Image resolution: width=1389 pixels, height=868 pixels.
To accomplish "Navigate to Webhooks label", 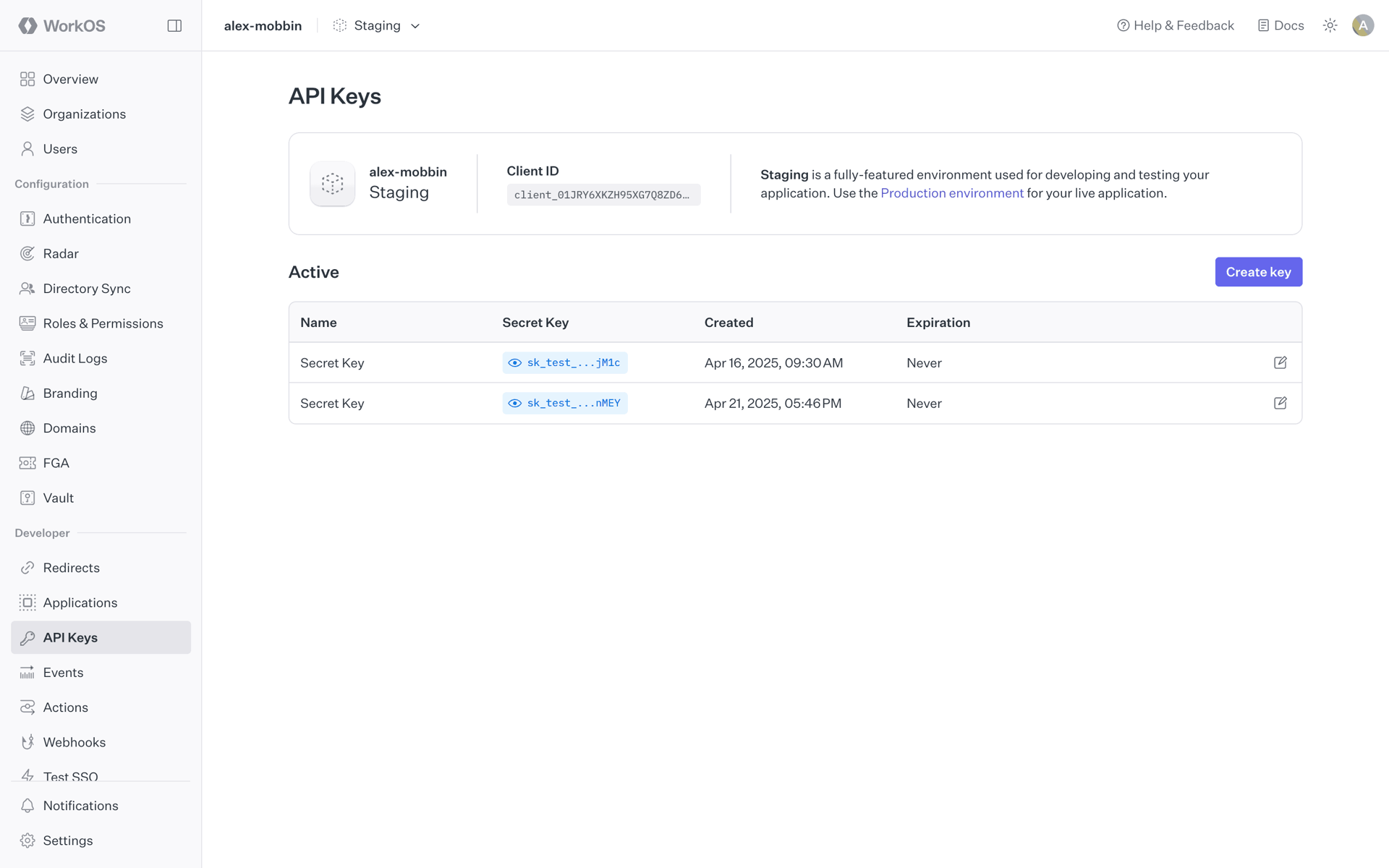I will click(x=75, y=742).
